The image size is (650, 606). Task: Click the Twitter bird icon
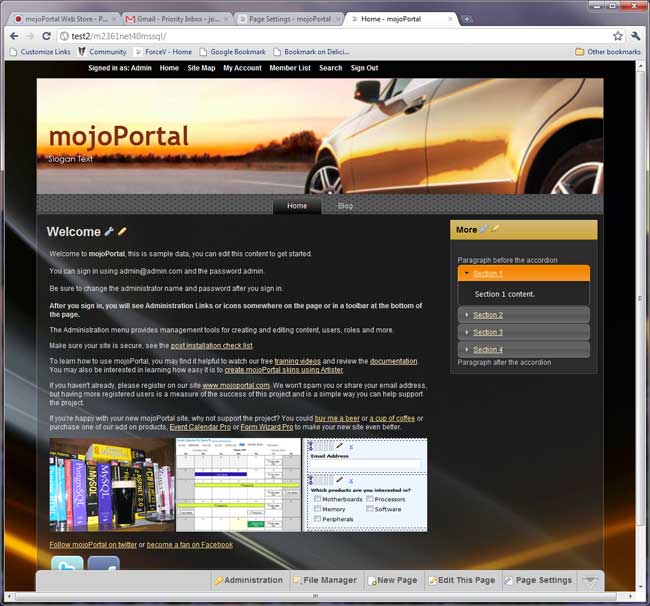[x=66, y=568]
